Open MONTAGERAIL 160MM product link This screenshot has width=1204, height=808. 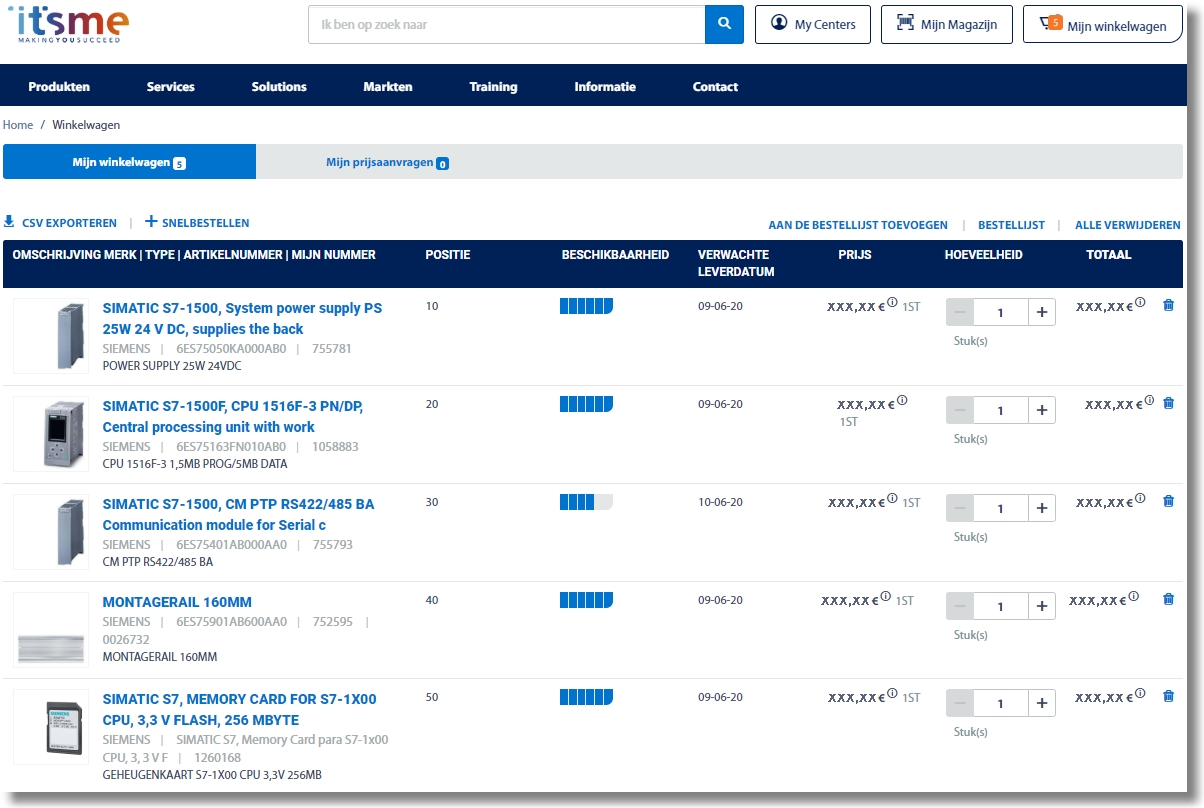tap(177, 602)
